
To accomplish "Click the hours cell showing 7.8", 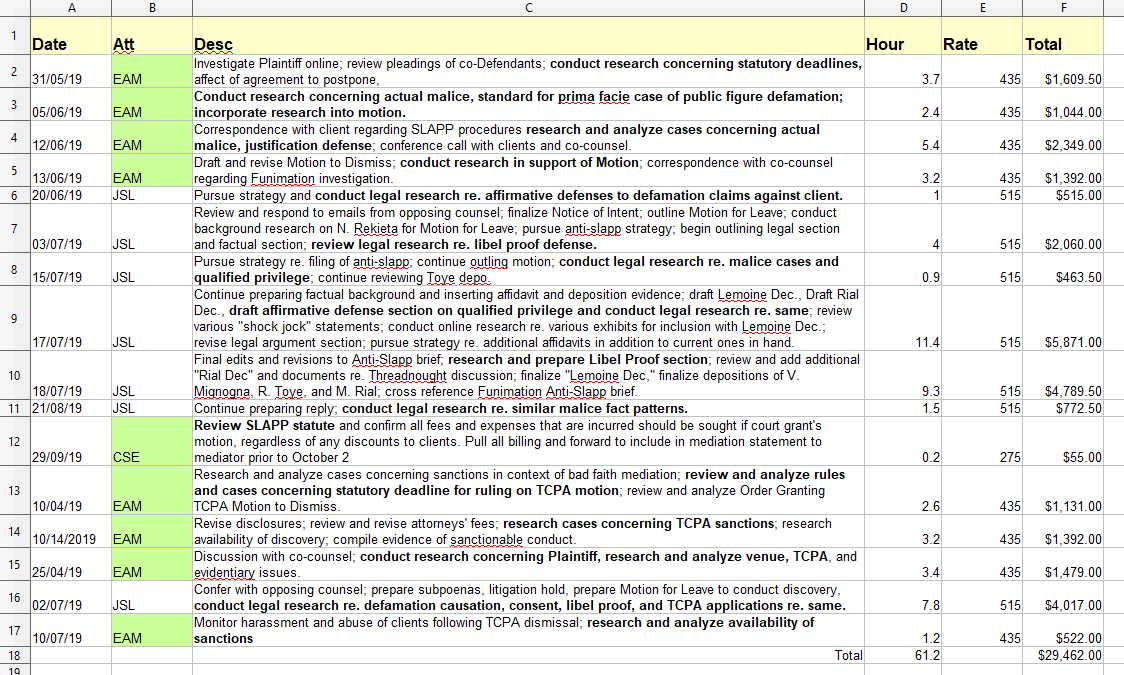I will click(902, 598).
